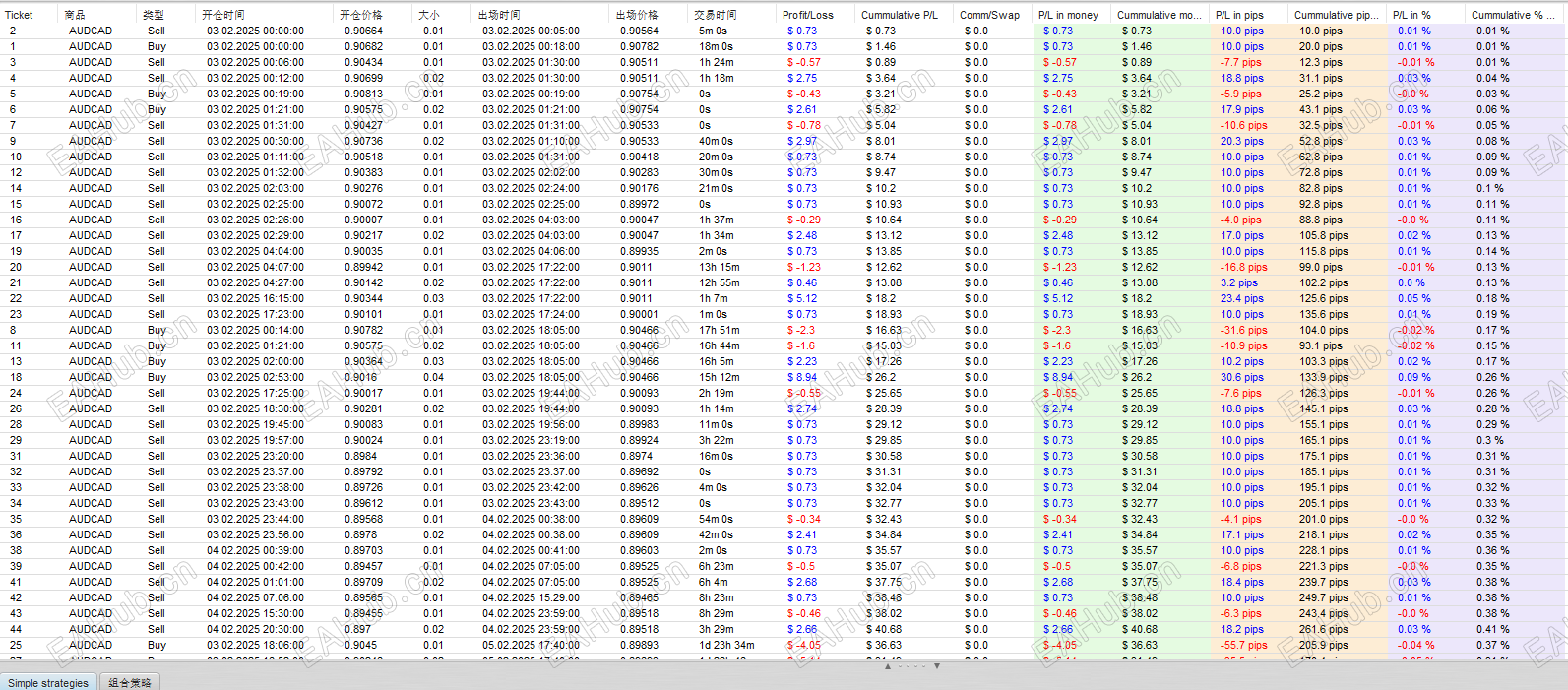Switch to the Simple strategies tab
Image resolution: width=1568 pixels, height=690 pixels.
[48, 682]
